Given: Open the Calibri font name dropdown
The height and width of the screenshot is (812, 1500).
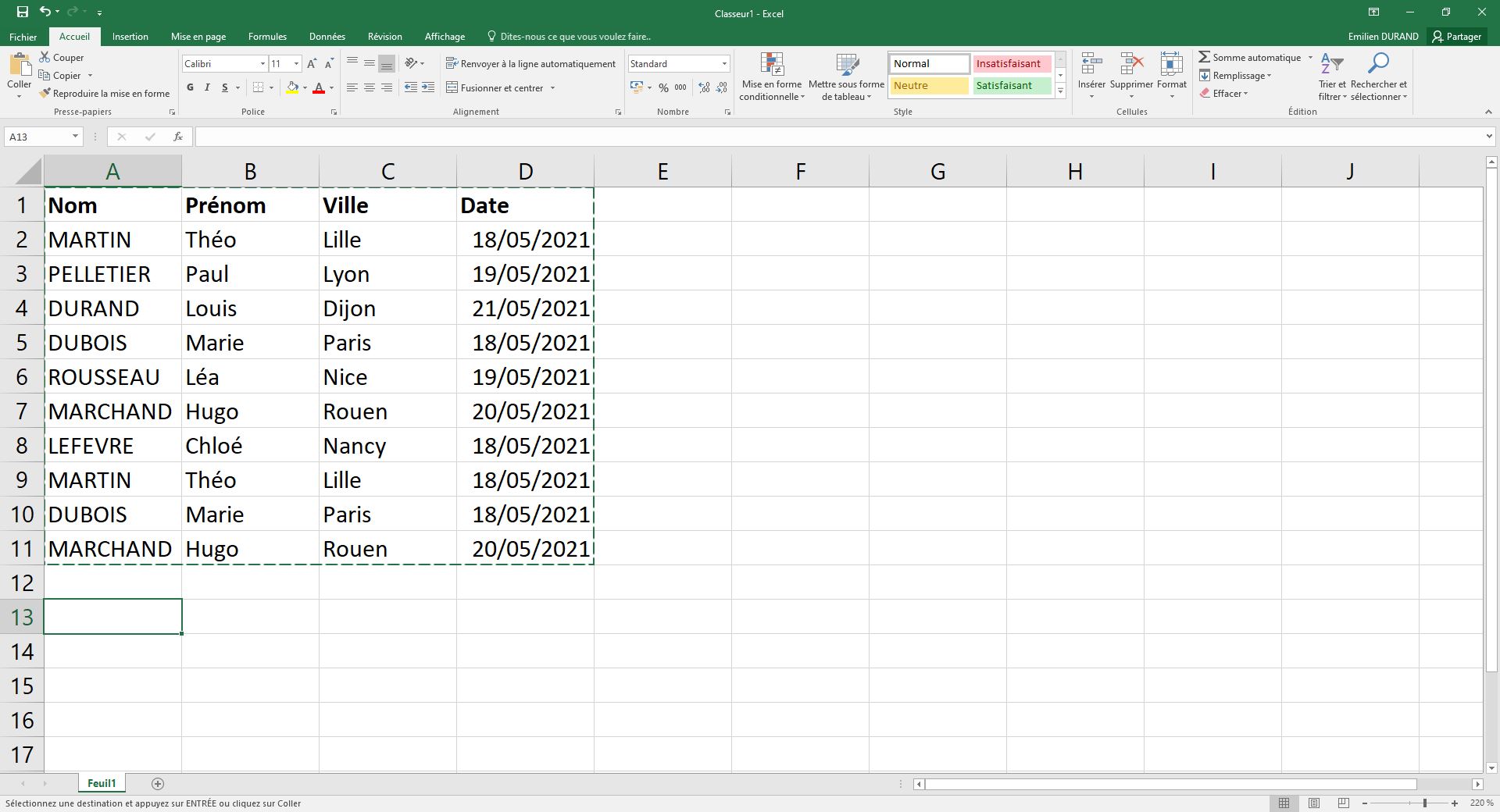Looking at the screenshot, I should pos(262,63).
